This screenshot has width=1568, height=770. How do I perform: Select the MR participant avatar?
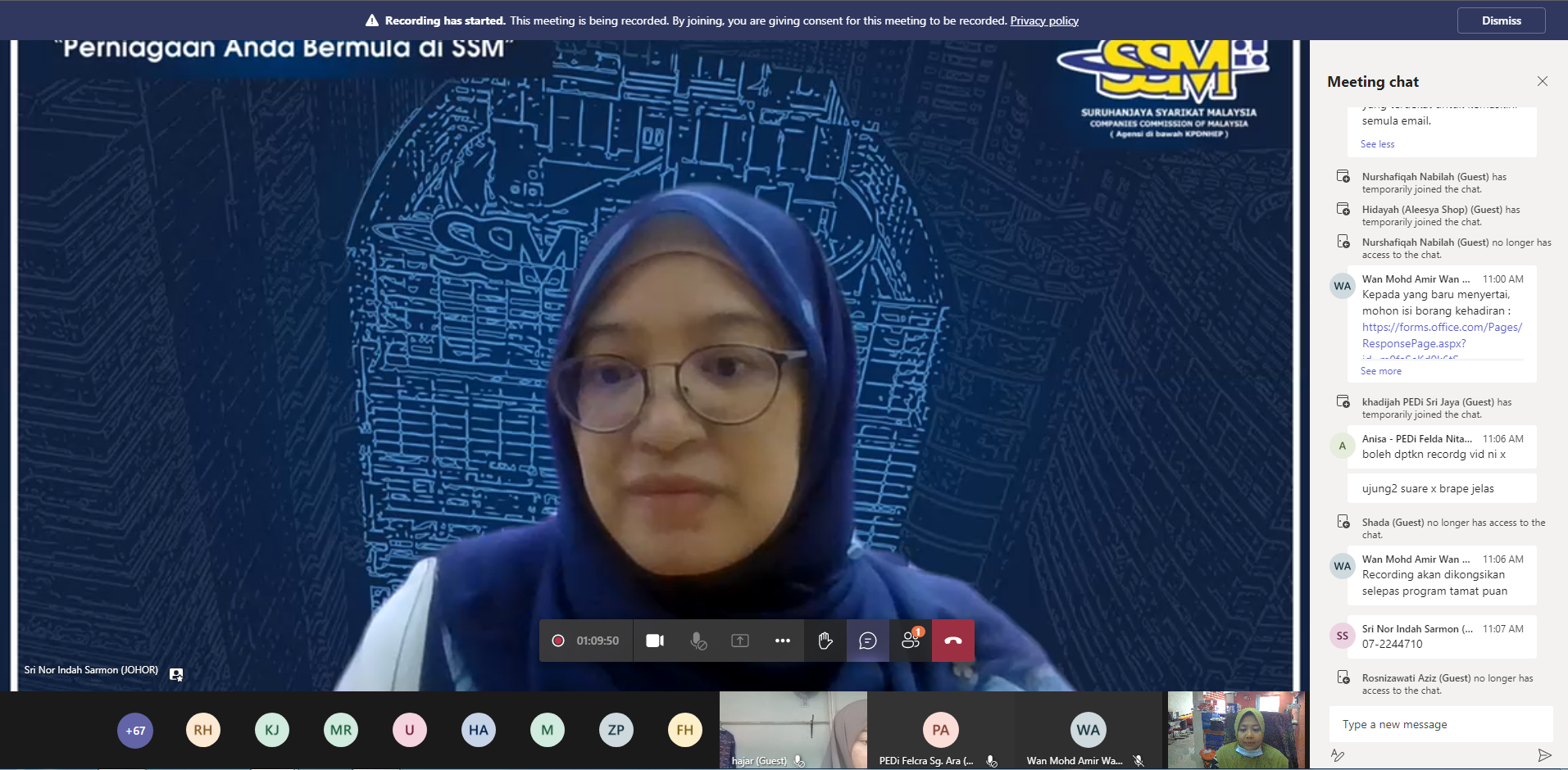(341, 730)
